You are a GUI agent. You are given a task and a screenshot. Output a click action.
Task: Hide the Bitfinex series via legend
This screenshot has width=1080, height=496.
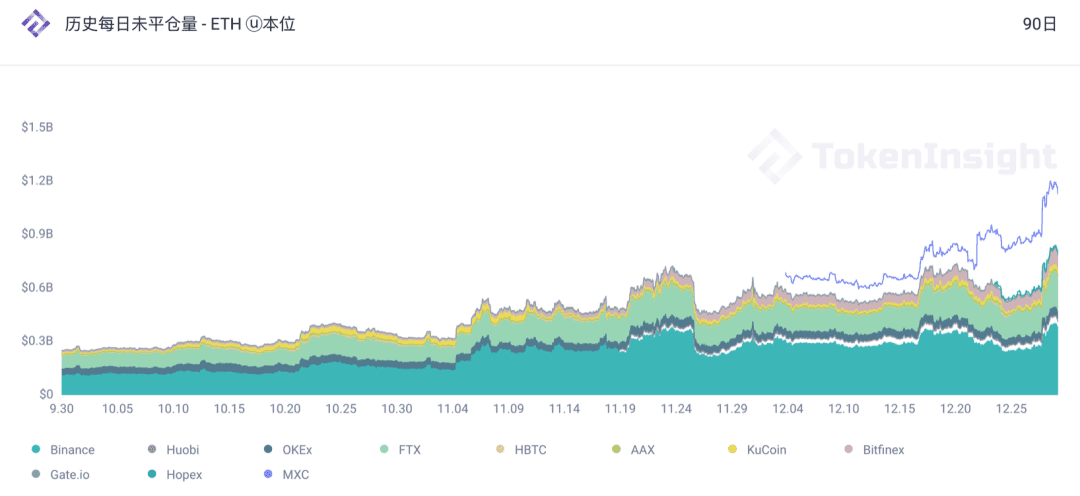[x=875, y=450]
